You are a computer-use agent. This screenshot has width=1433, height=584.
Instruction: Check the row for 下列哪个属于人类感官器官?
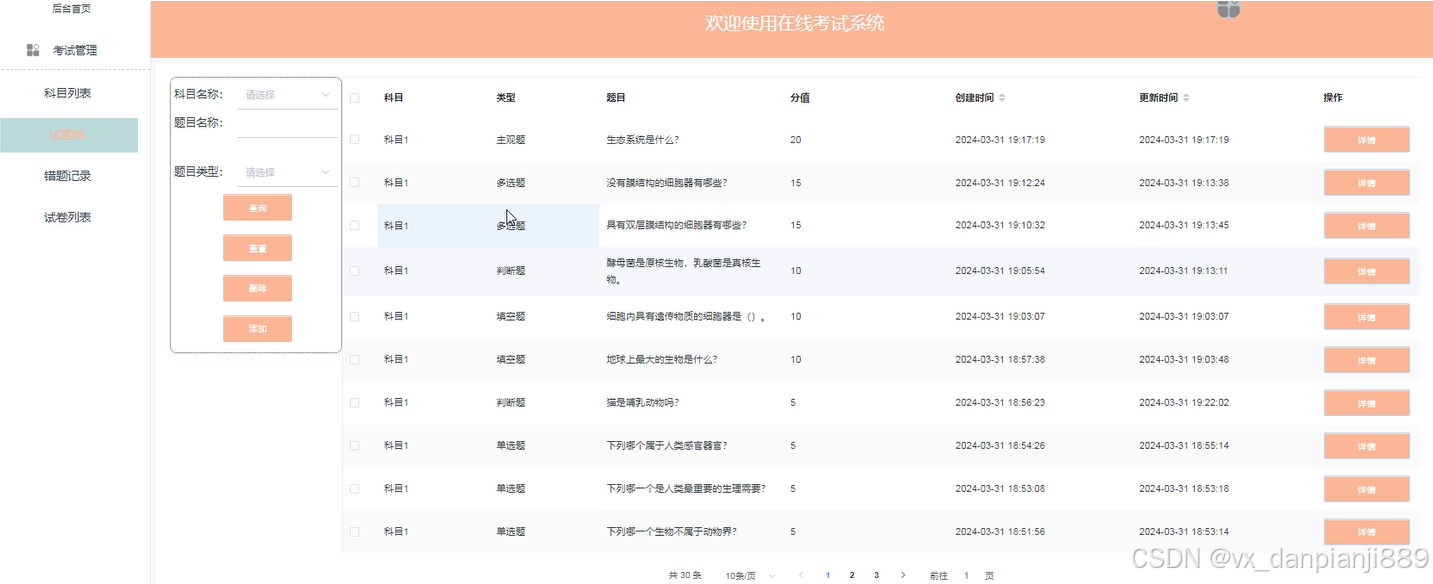point(355,445)
